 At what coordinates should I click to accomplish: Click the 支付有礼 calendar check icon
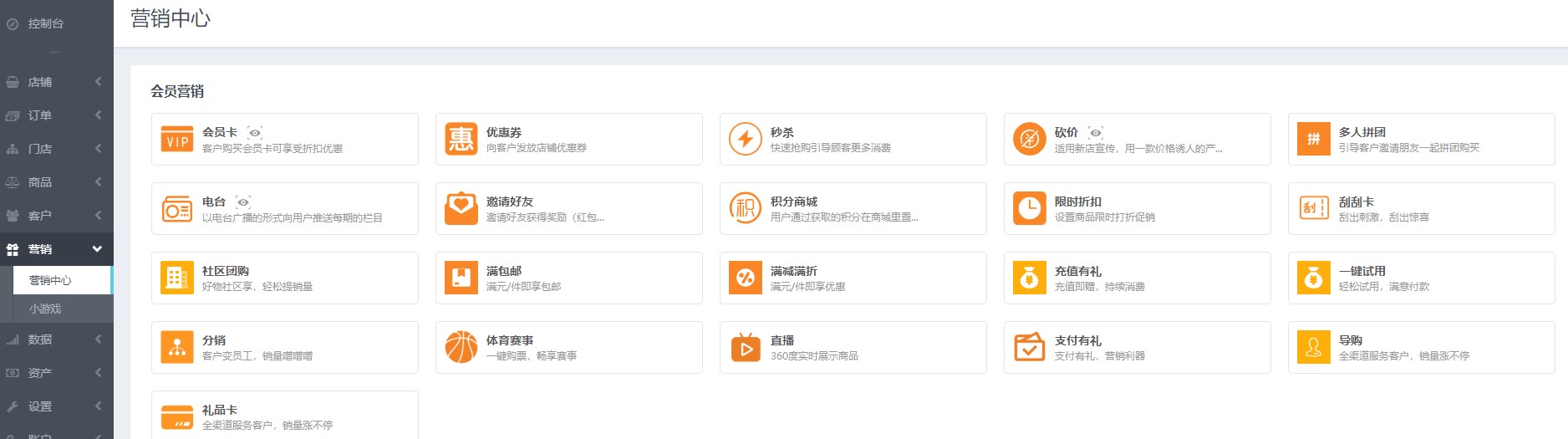[x=1030, y=347]
